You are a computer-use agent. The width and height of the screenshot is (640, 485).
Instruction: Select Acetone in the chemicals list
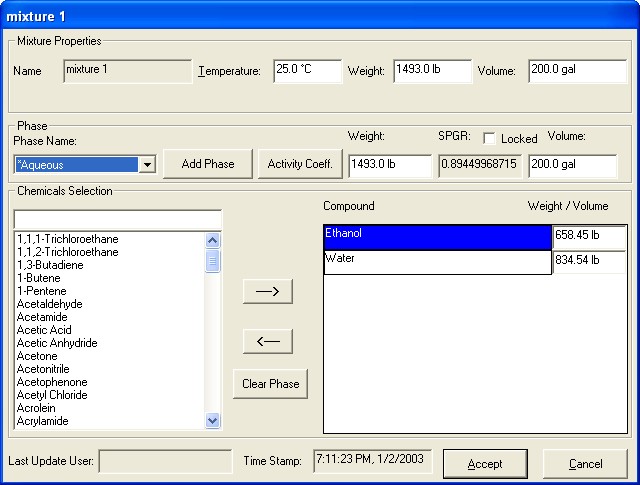(37, 356)
